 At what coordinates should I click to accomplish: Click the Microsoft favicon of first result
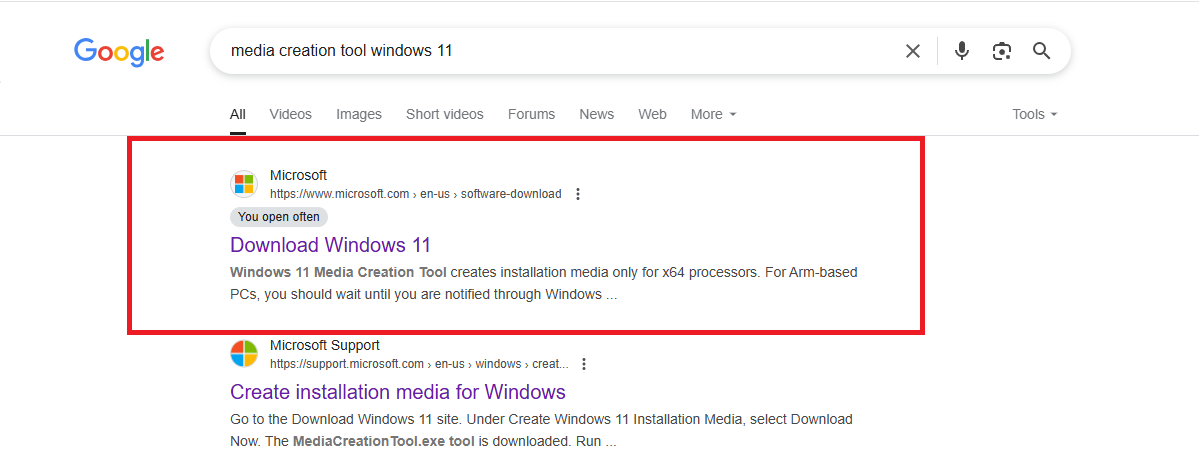tap(244, 184)
